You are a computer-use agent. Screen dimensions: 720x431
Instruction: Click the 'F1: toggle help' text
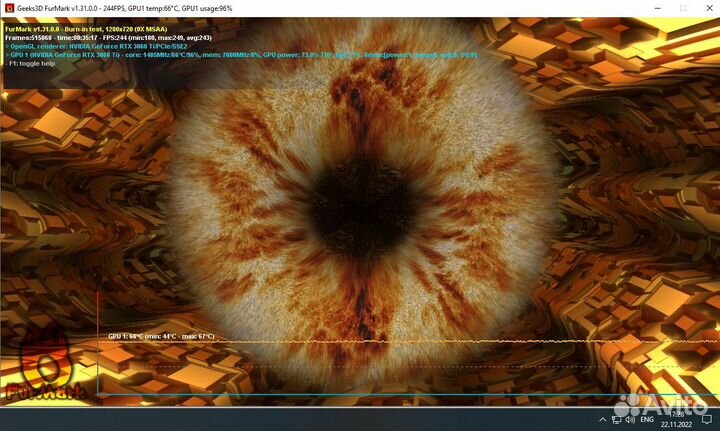click(x=30, y=64)
